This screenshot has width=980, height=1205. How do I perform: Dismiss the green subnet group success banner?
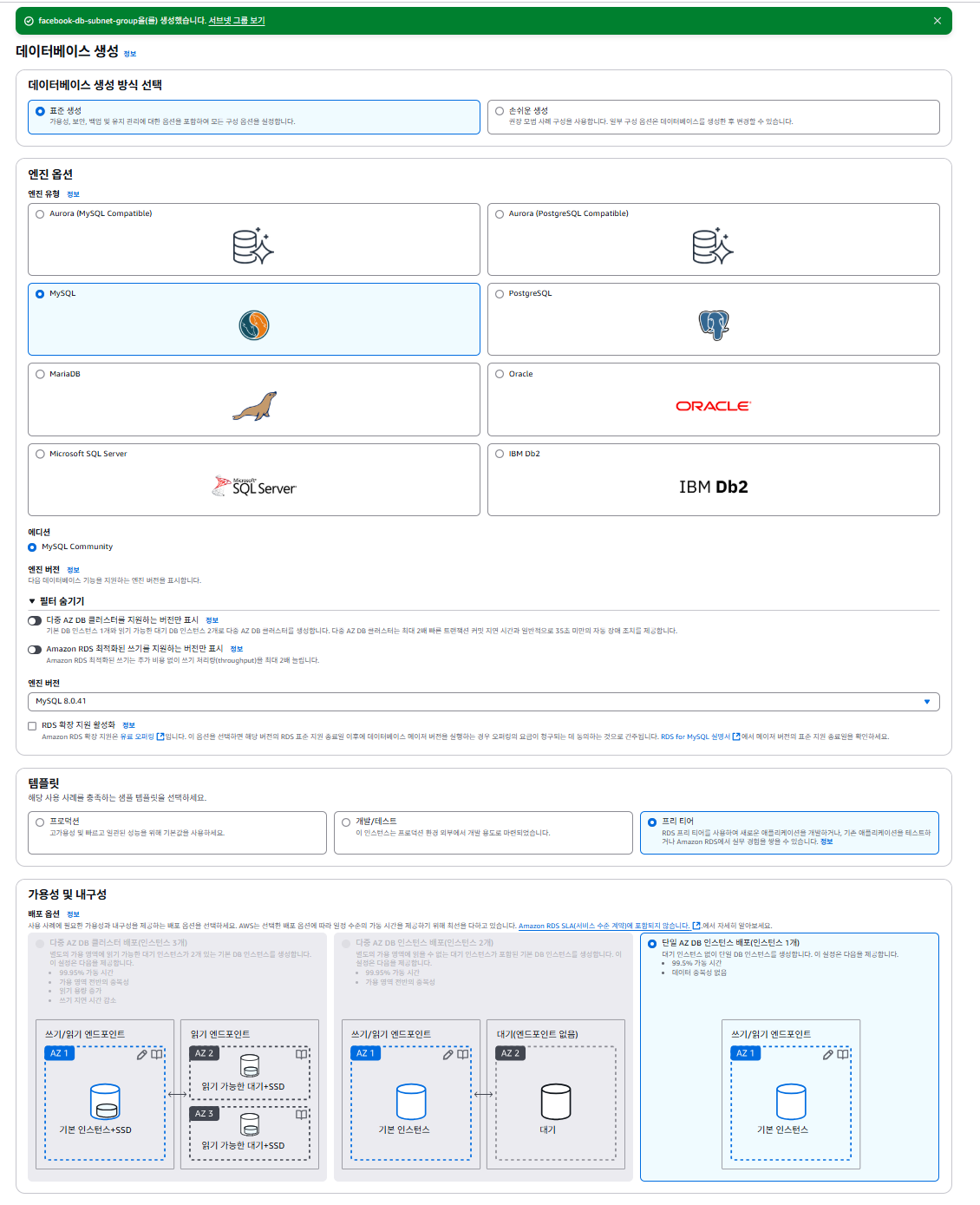(937, 21)
